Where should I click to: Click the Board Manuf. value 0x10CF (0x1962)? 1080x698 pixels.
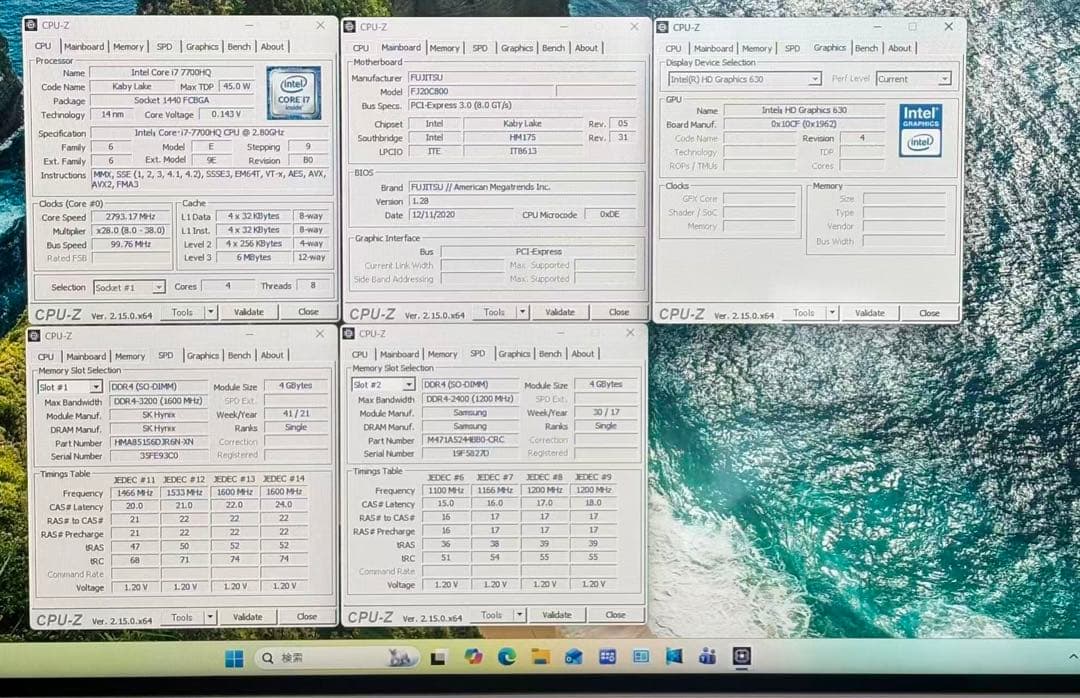[x=804, y=124]
